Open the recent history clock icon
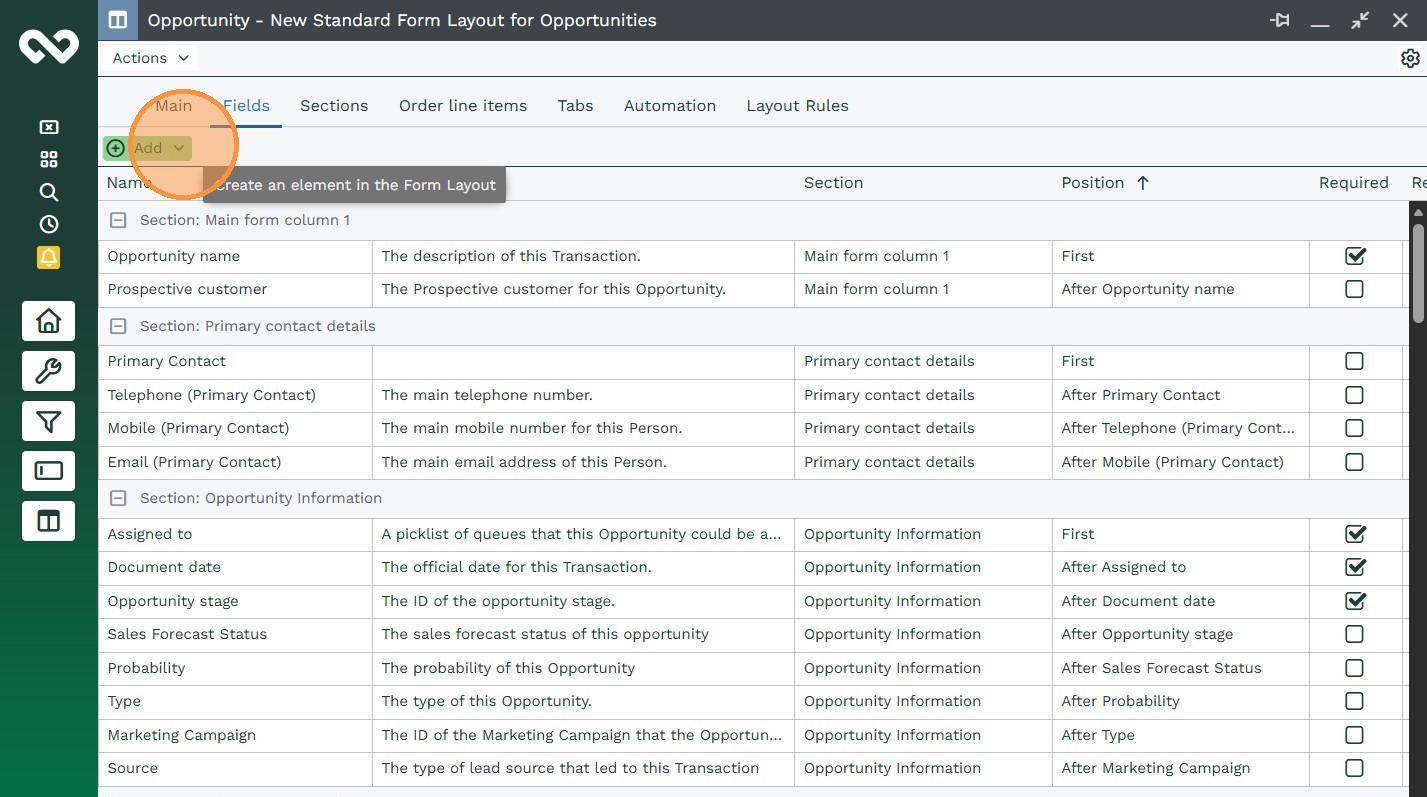The width and height of the screenshot is (1427, 797). [x=48, y=225]
